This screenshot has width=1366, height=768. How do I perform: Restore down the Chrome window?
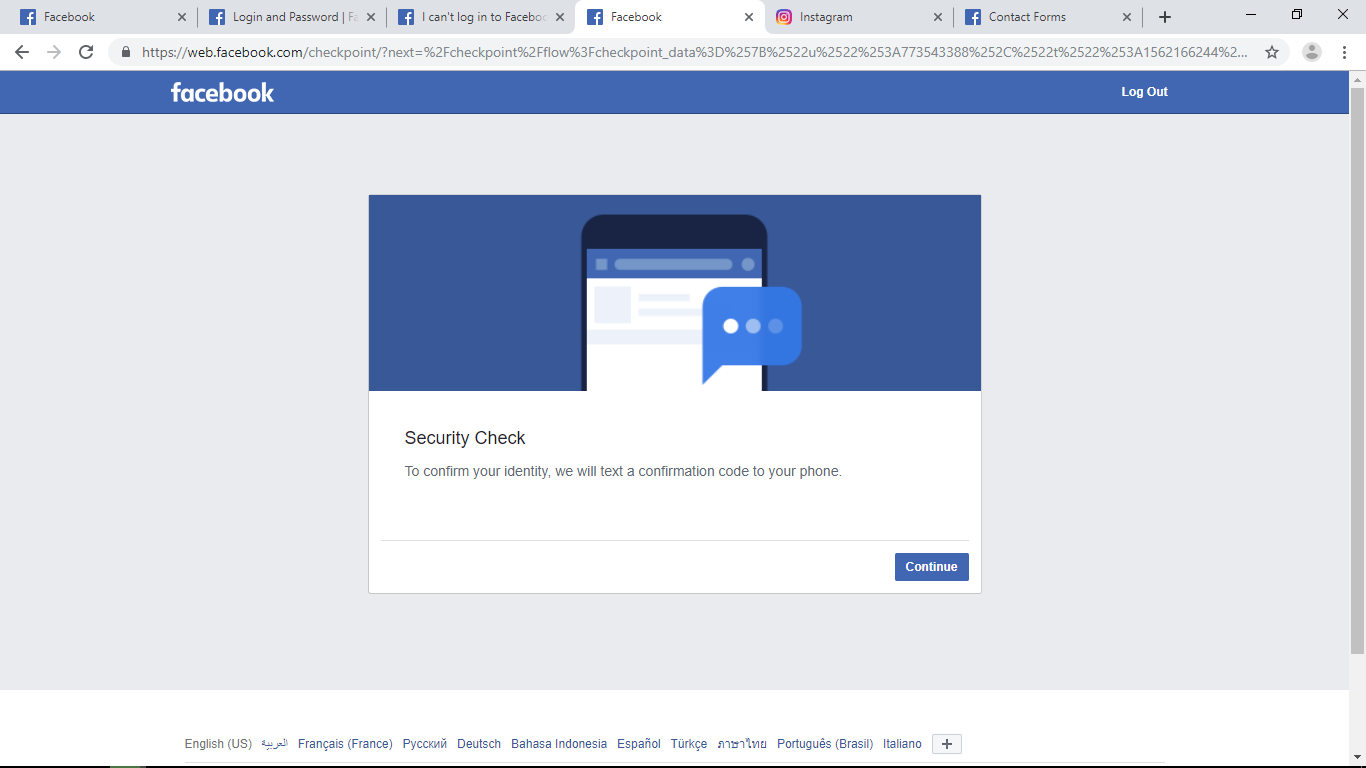click(x=1297, y=15)
